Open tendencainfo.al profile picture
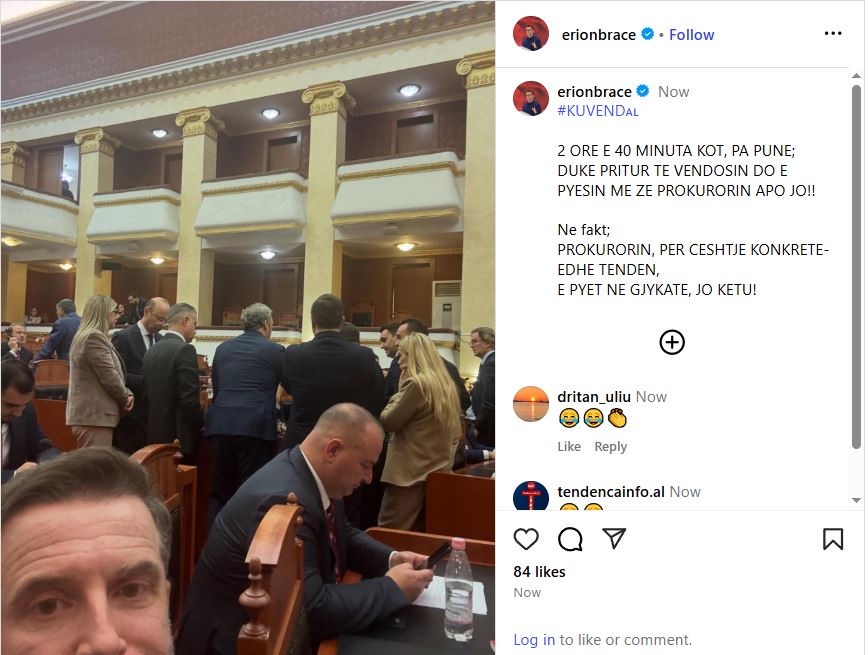 tap(530, 496)
